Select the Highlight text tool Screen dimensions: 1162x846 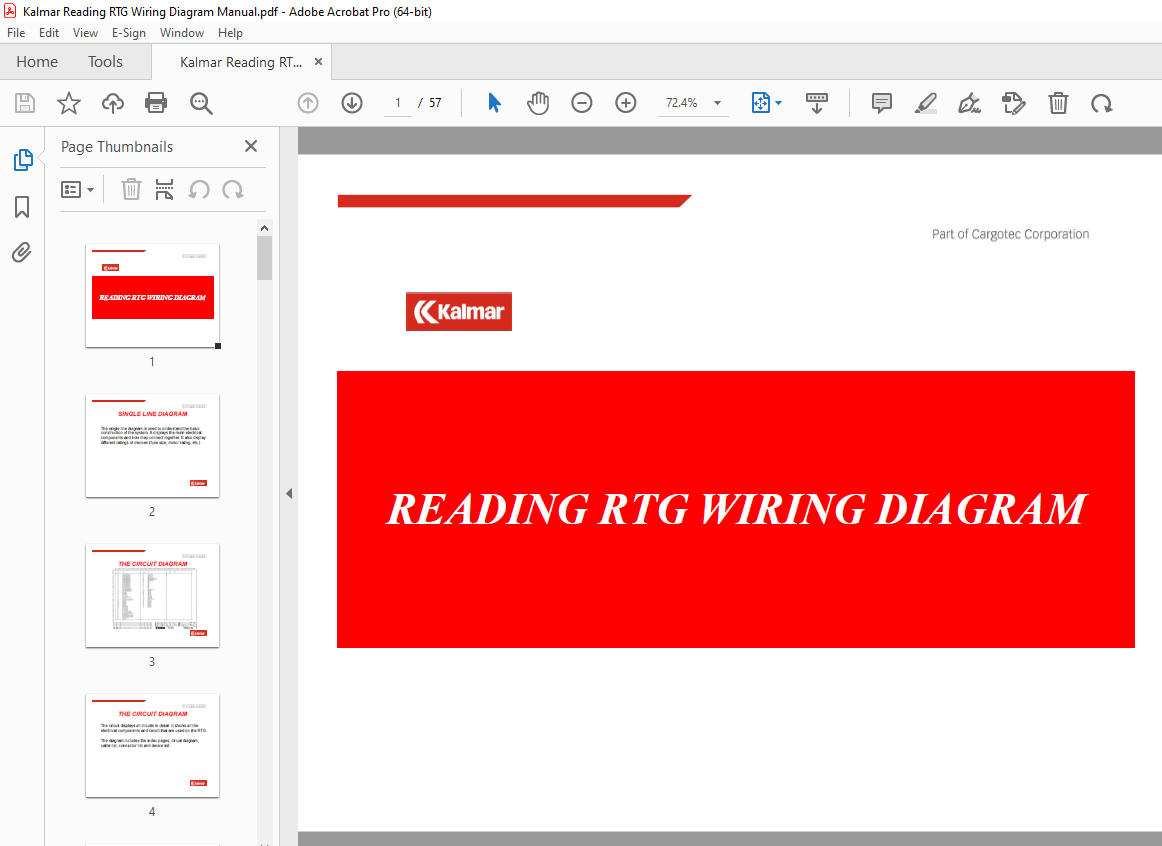point(926,103)
